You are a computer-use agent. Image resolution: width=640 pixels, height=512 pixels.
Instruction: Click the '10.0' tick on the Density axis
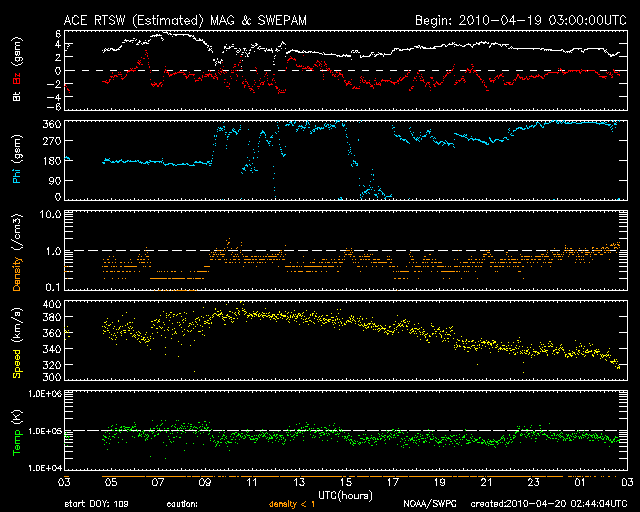(50, 214)
